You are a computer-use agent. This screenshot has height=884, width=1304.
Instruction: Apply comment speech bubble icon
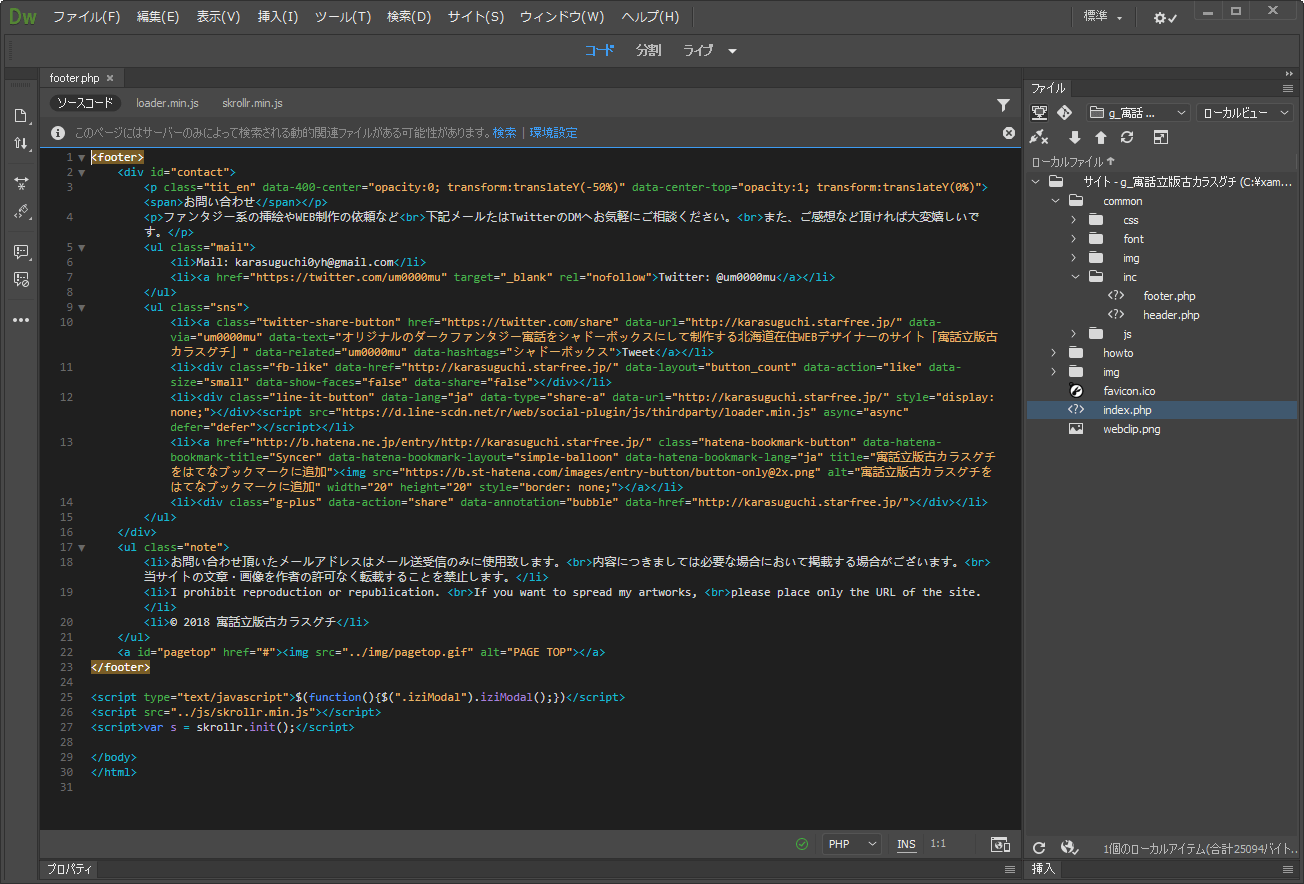coord(20,251)
